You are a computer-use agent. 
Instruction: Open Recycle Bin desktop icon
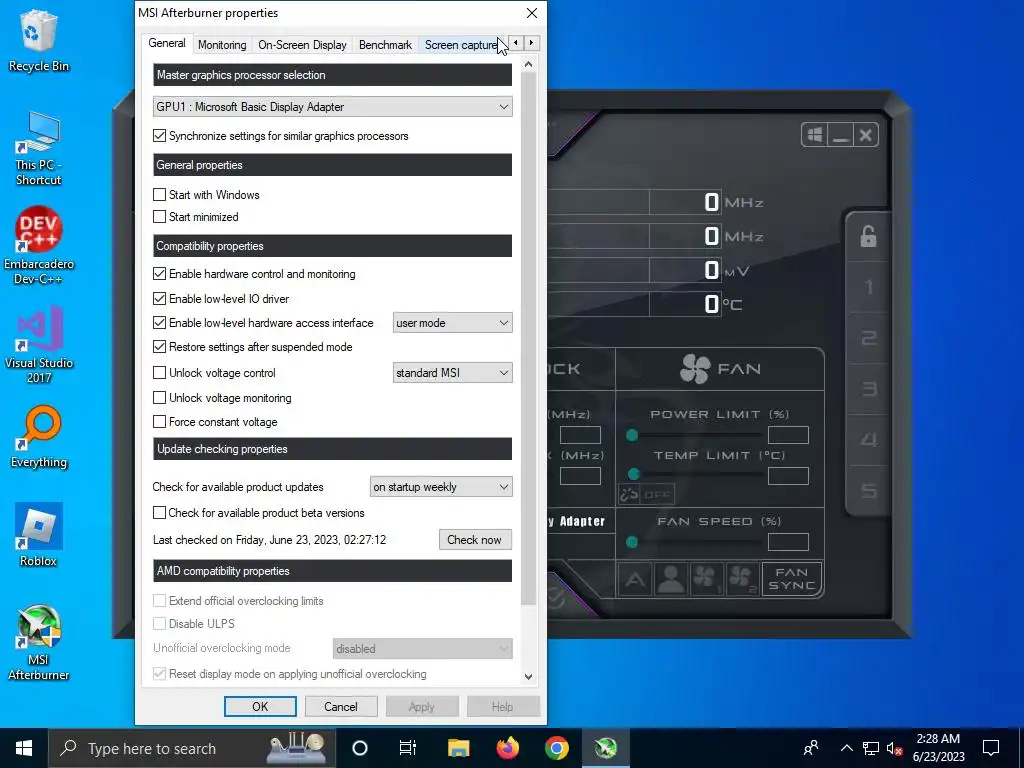click(39, 40)
